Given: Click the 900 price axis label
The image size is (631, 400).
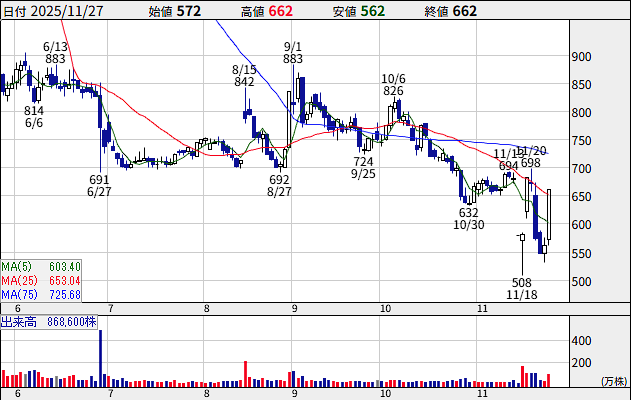Looking at the screenshot, I should coord(582,57).
